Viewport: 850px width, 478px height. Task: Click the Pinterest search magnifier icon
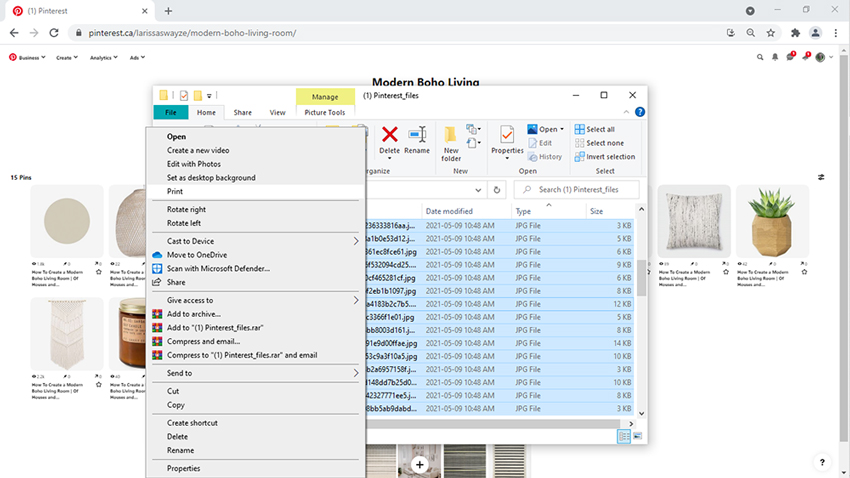(x=760, y=57)
